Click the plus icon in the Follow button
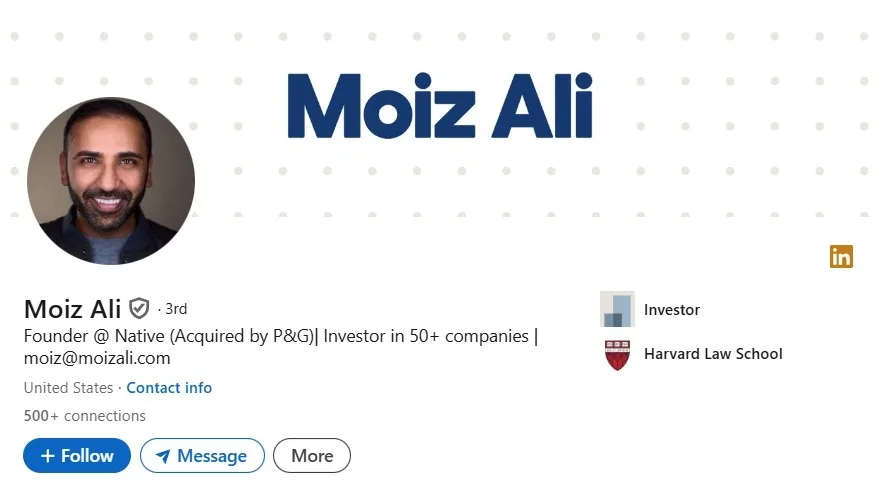This screenshot has width=878, height=496. coord(47,456)
